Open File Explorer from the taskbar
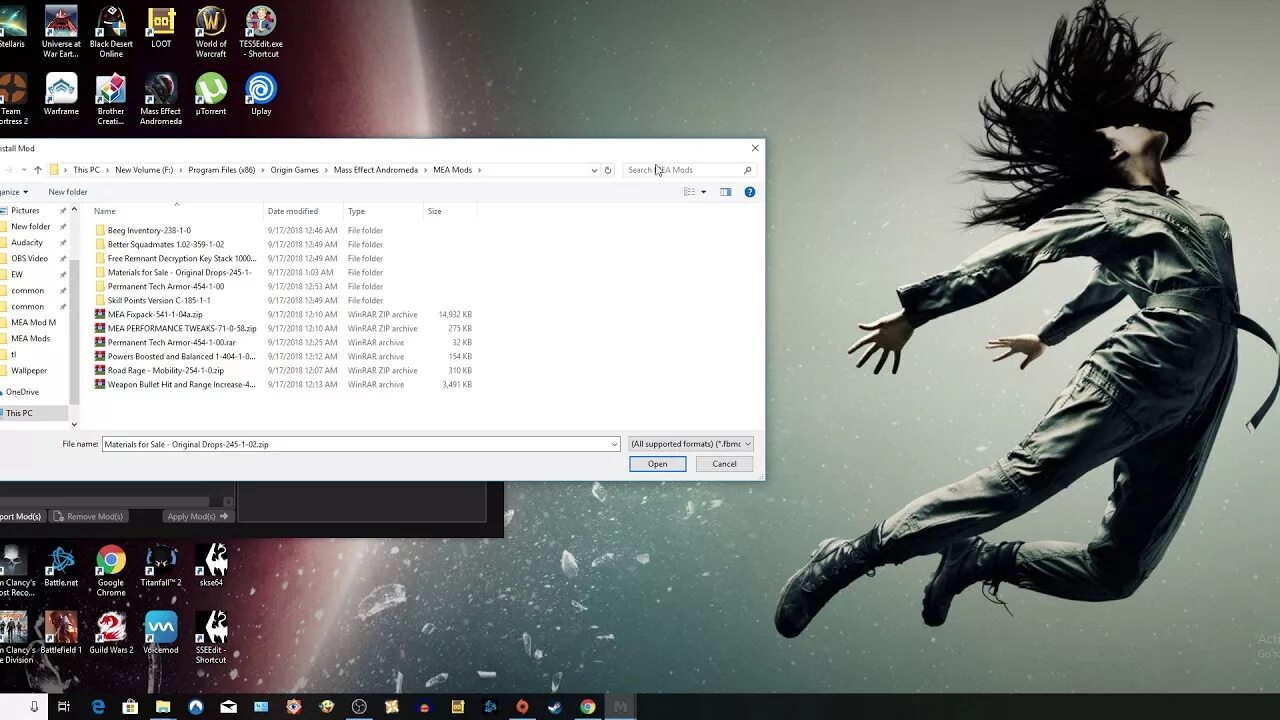Image resolution: width=1280 pixels, height=720 pixels. click(163, 707)
